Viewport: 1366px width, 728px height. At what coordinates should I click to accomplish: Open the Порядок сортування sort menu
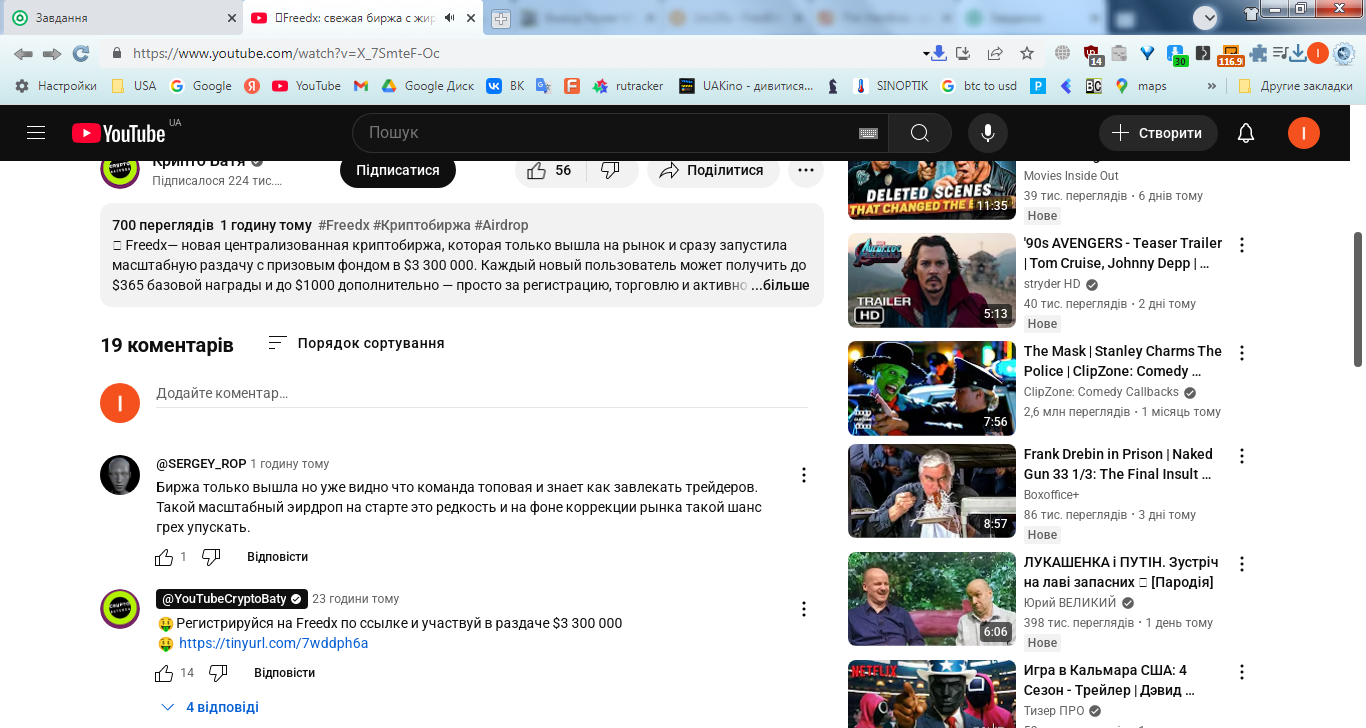[x=356, y=343]
